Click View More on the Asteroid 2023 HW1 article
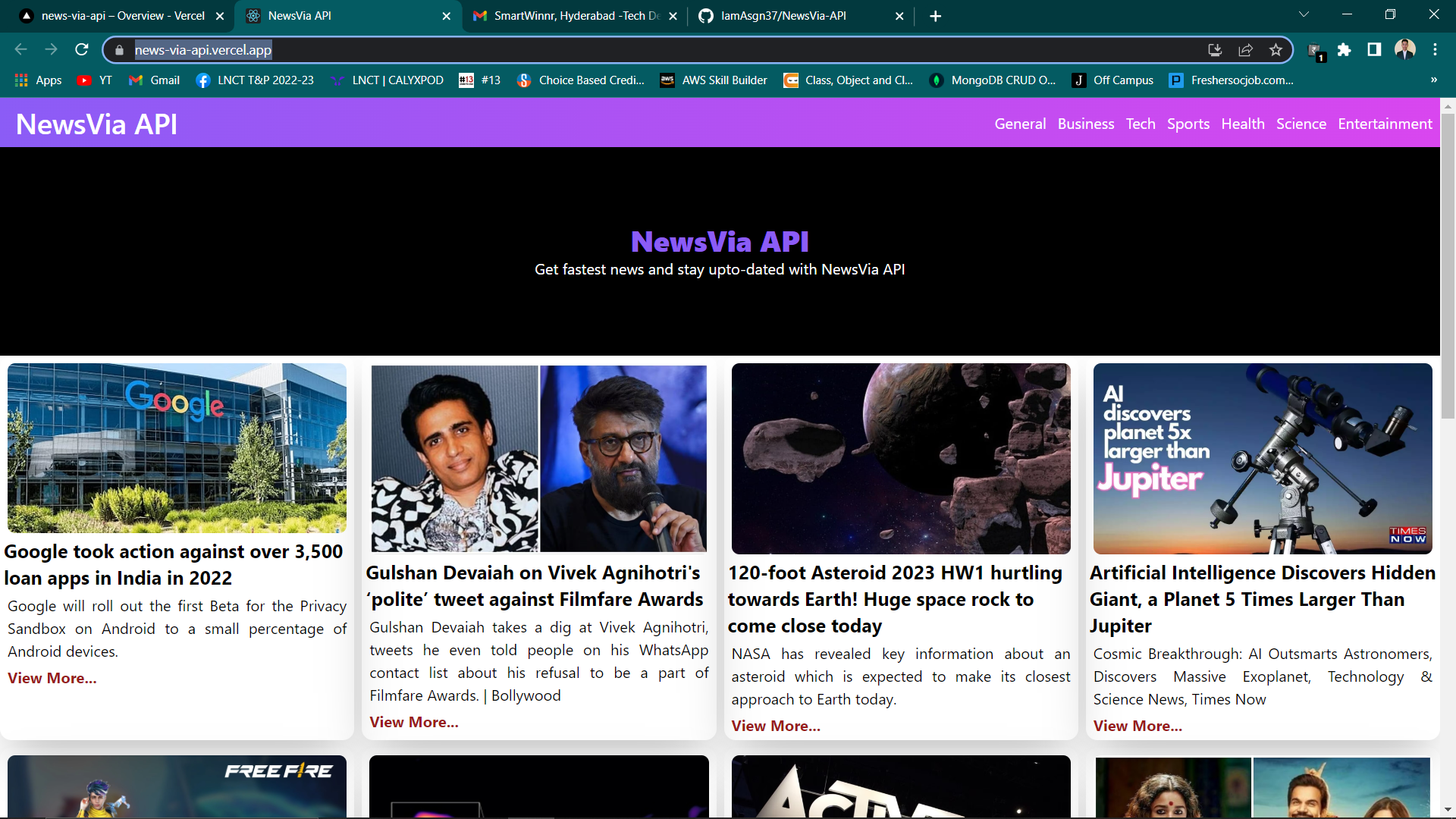The height and width of the screenshot is (819, 1456). coord(776,726)
